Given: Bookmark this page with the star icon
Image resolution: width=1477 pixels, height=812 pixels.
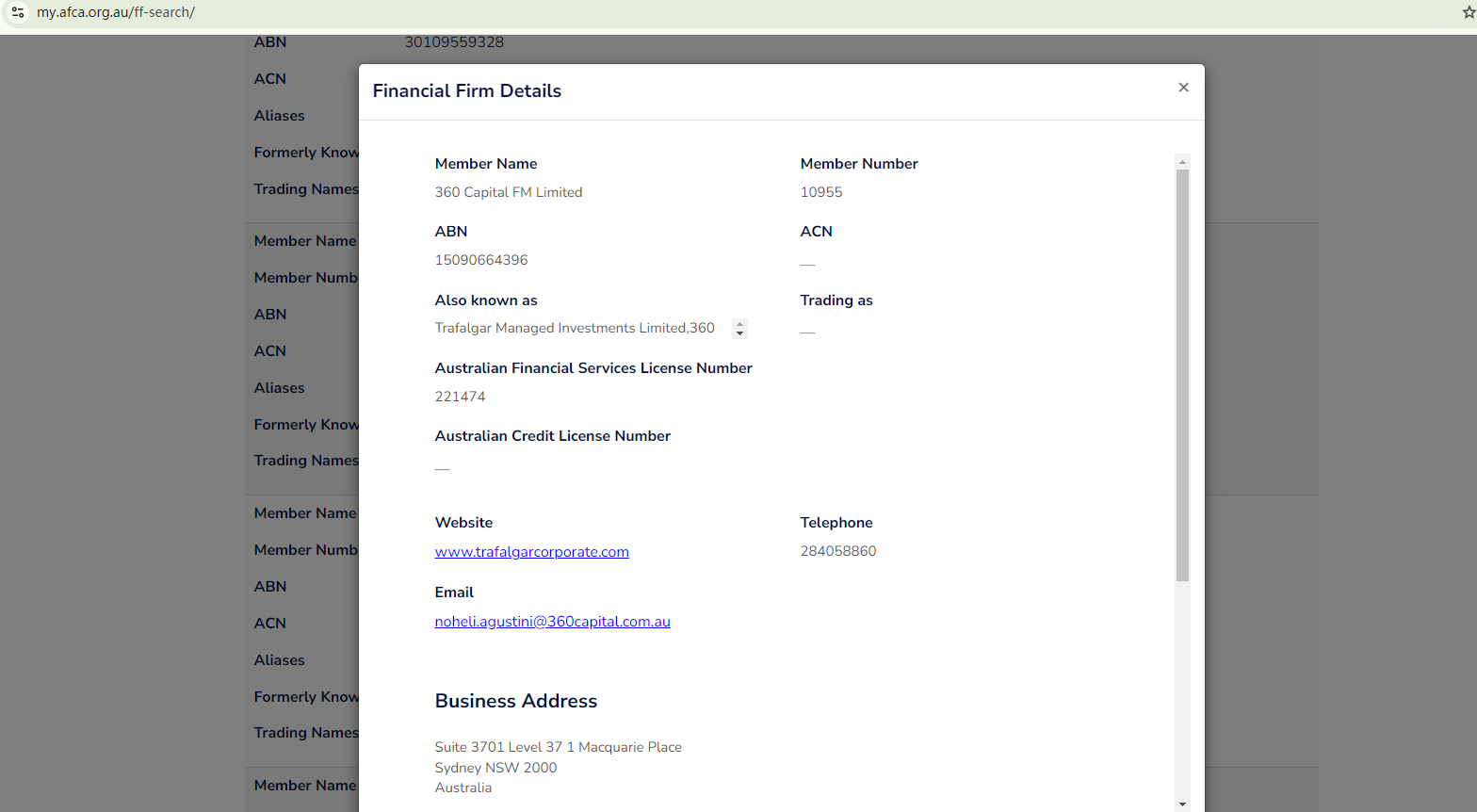Looking at the screenshot, I should tap(1469, 12).
